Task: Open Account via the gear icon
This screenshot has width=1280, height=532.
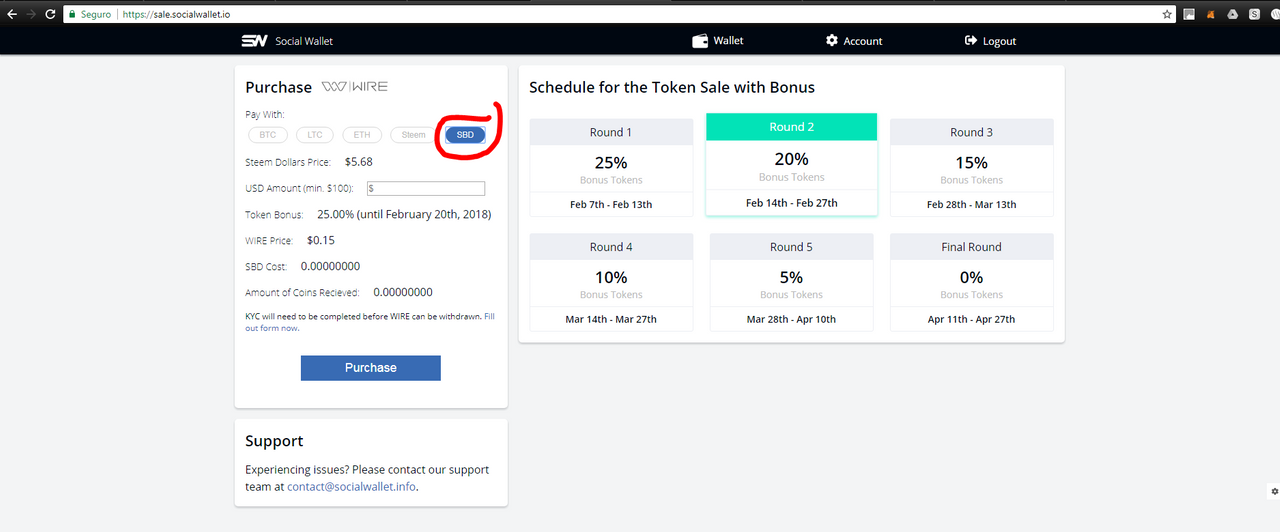Action: [x=832, y=41]
